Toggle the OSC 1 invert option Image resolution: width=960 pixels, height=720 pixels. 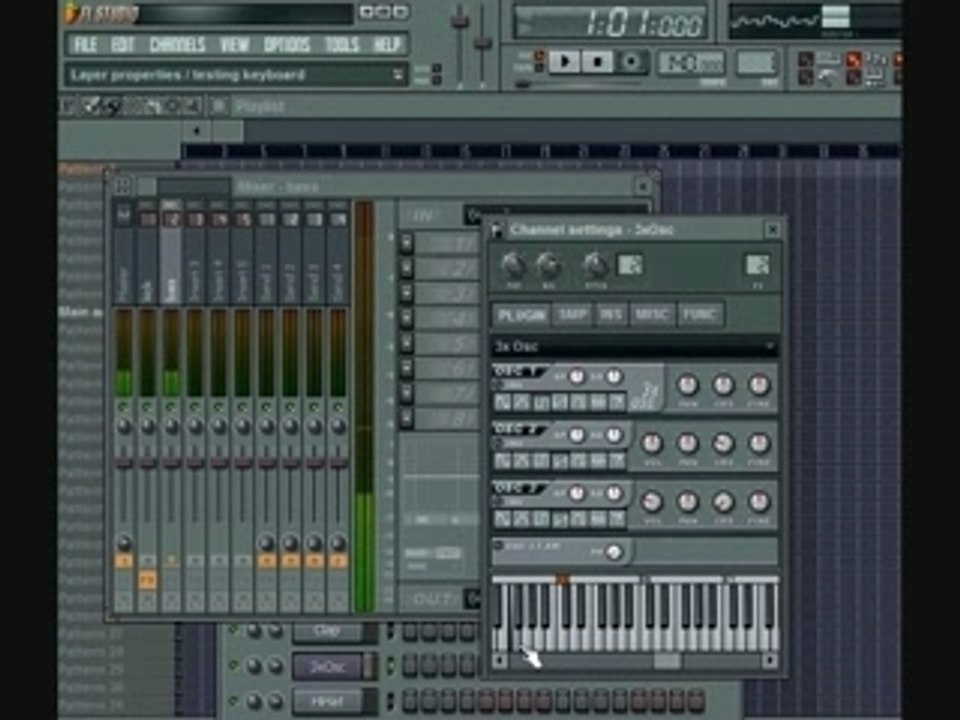tap(499, 385)
